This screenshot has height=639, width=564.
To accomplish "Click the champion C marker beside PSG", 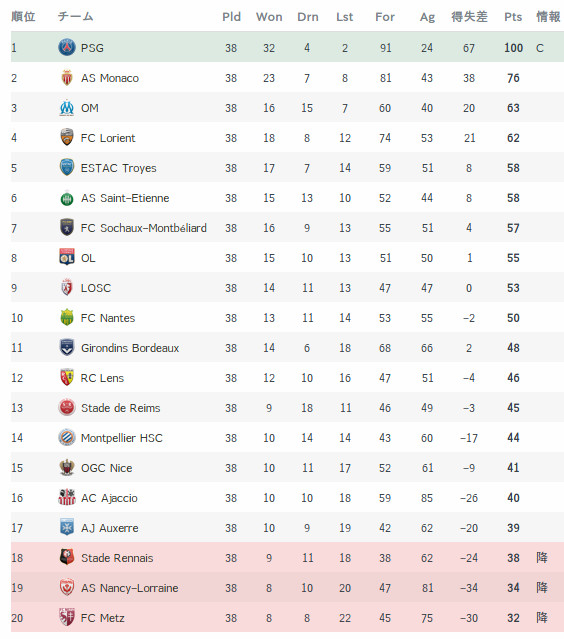I will point(540,48).
